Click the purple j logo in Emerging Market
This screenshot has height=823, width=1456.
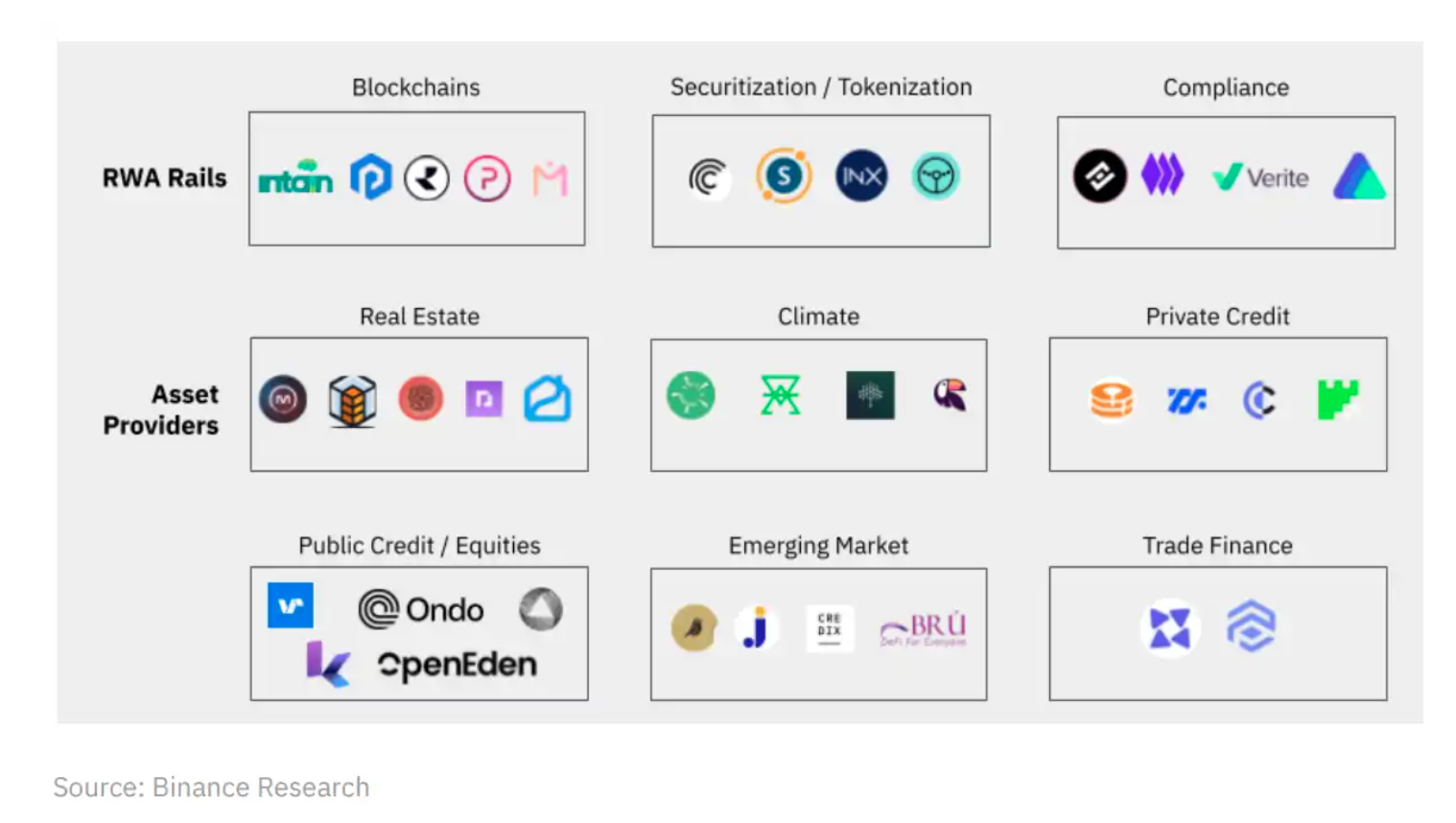(x=757, y=628)
